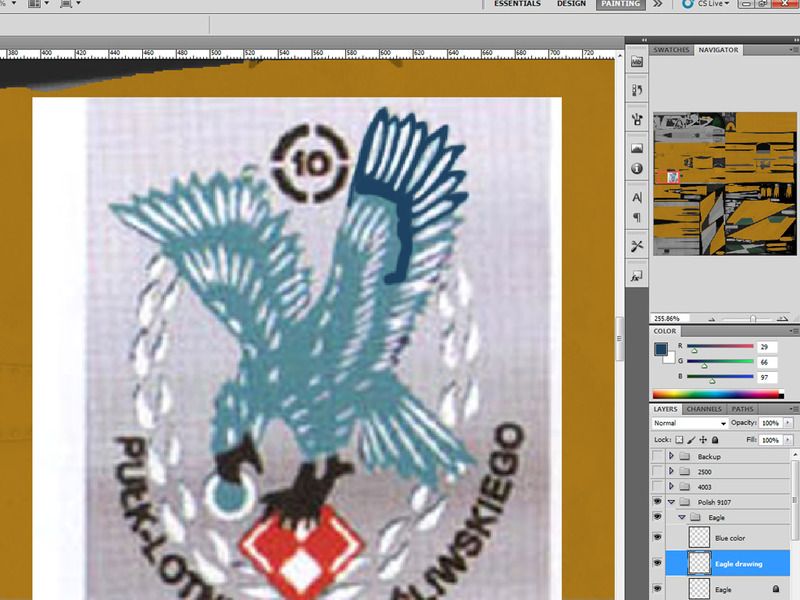Open the Tool Presets panel icon
The height and width of the screenshot is (600, 800).
(637, 246)
